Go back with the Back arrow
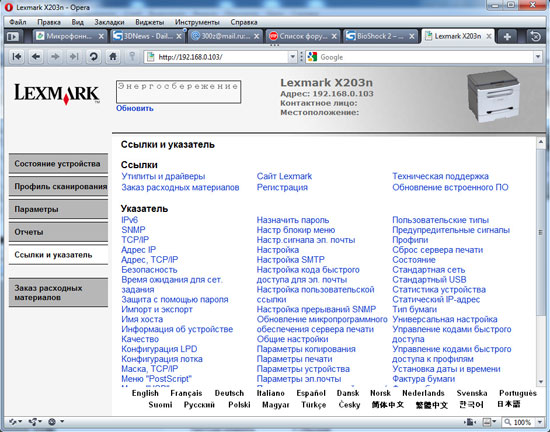Screen dimensions: 550x432 (35, 56)
